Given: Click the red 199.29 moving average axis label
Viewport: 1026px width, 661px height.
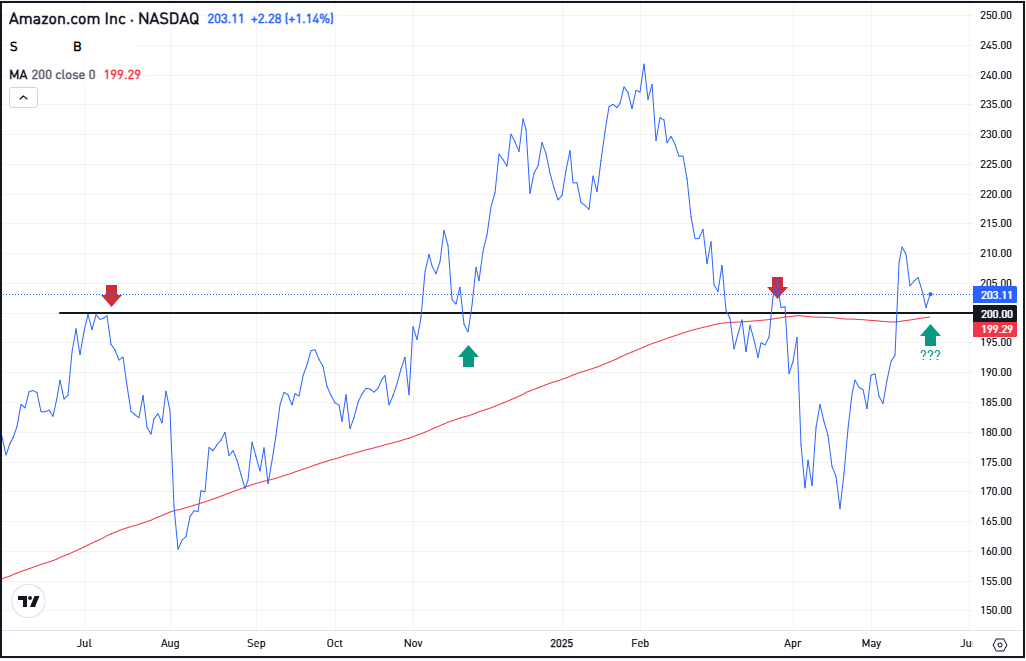Looking at the screenshot, I should point(997,329).
